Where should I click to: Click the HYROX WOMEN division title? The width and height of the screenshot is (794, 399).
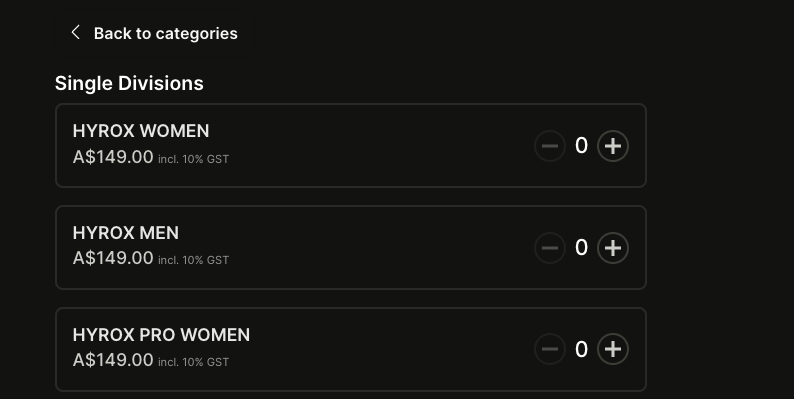pyautogui.click(x=141, y=131)
